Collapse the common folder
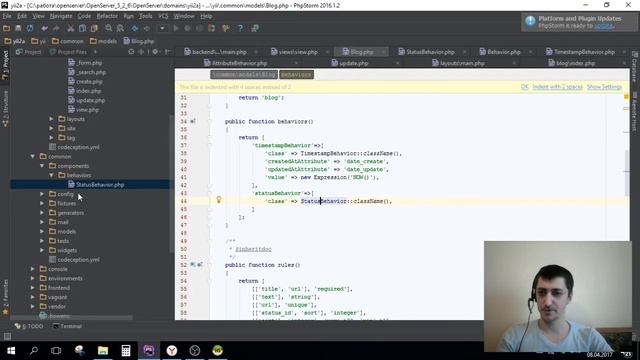This screenshot has height=360, width=640. click(33, 156)
